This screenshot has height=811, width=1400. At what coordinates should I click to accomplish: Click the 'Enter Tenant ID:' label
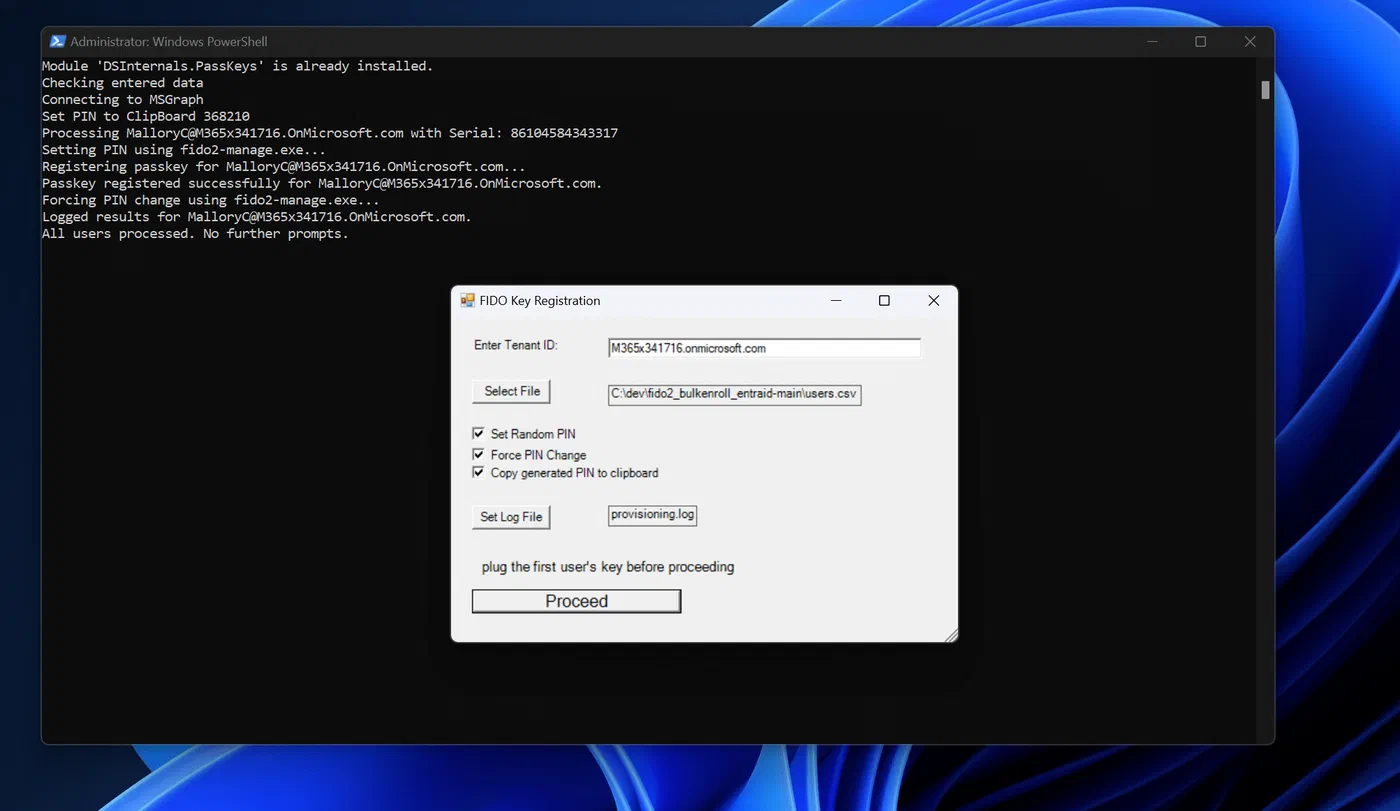click(x=516, y=345)
